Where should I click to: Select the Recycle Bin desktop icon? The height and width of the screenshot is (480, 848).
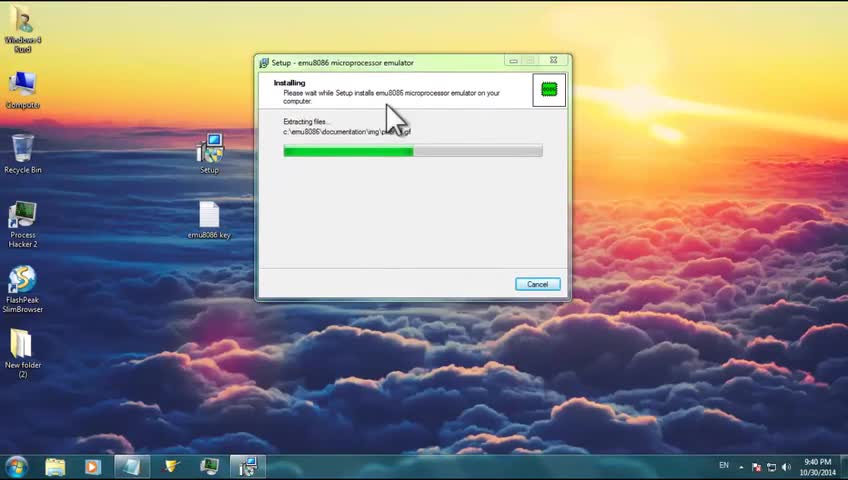point(23,154)
